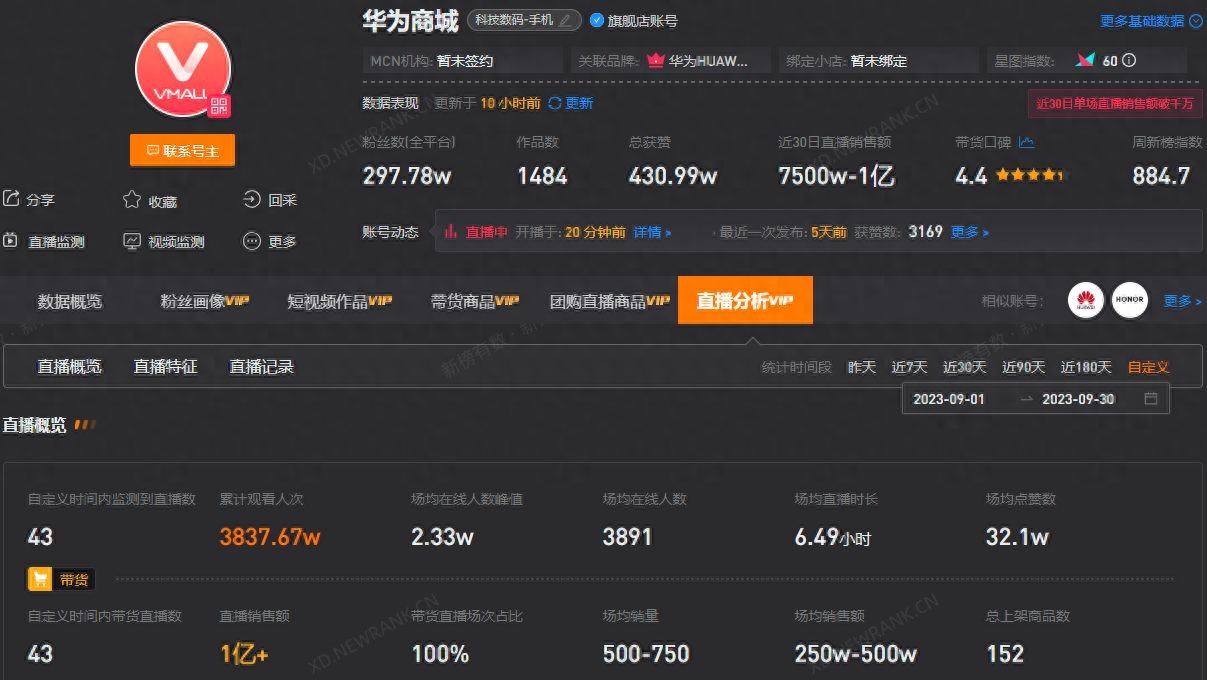Click the 旗舰店账号 label
The height and width of the screenshot is (680, 1207).
click(x=643, y=20)
